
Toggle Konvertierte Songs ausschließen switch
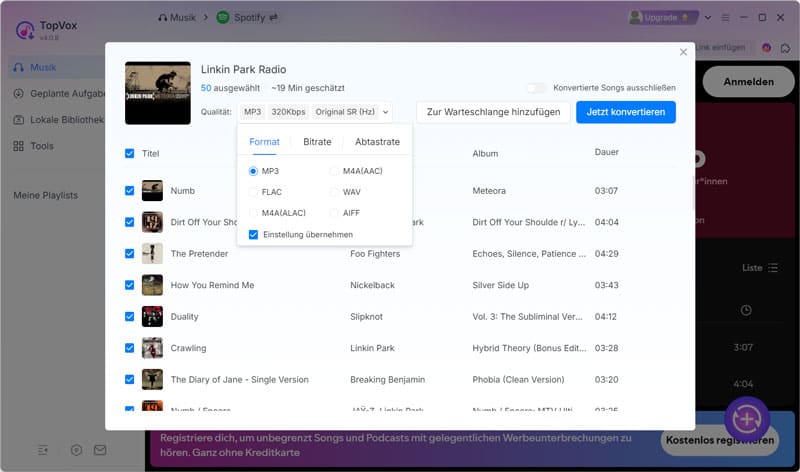tap(536, 88)
